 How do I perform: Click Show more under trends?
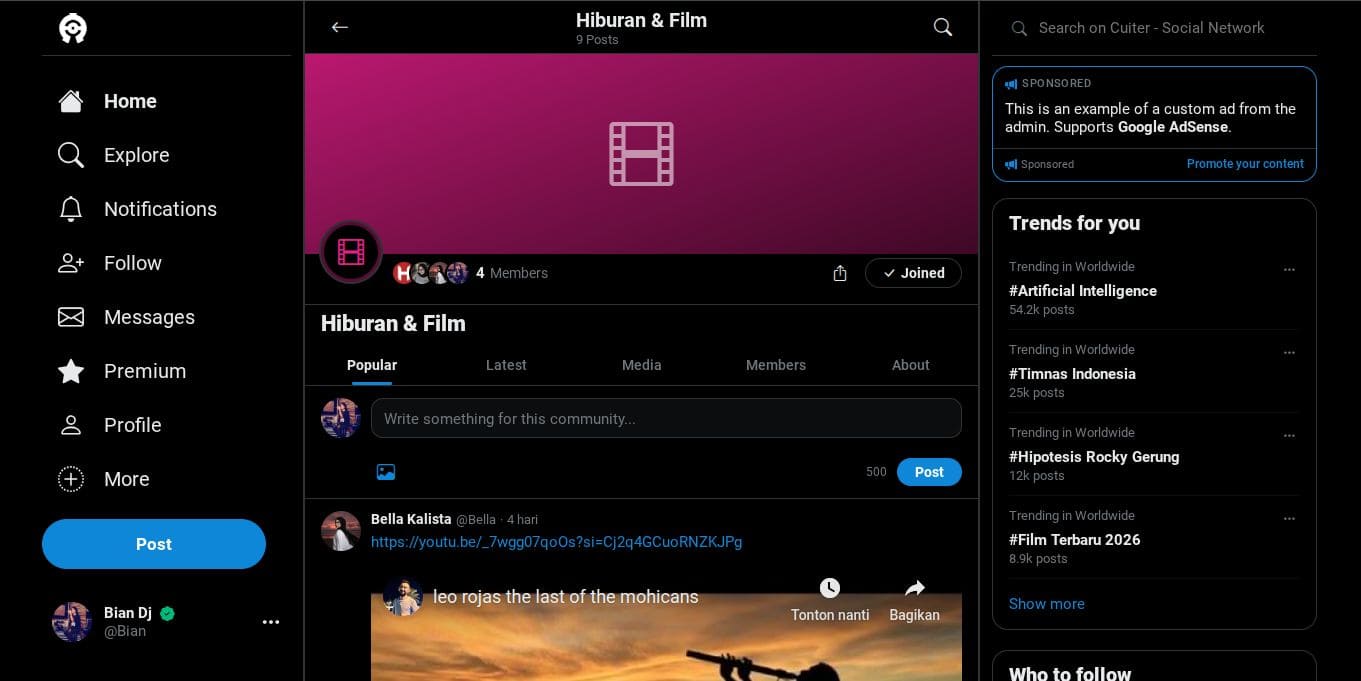coord(1046,604)
